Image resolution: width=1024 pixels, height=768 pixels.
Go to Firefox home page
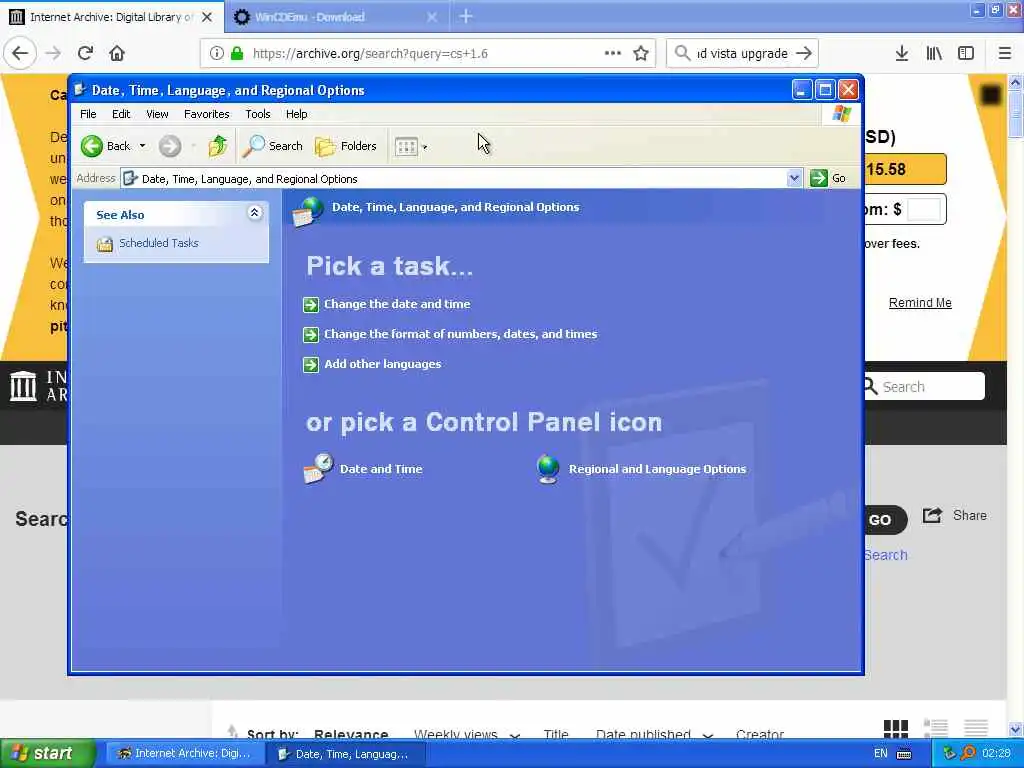[x=117, y=53]
